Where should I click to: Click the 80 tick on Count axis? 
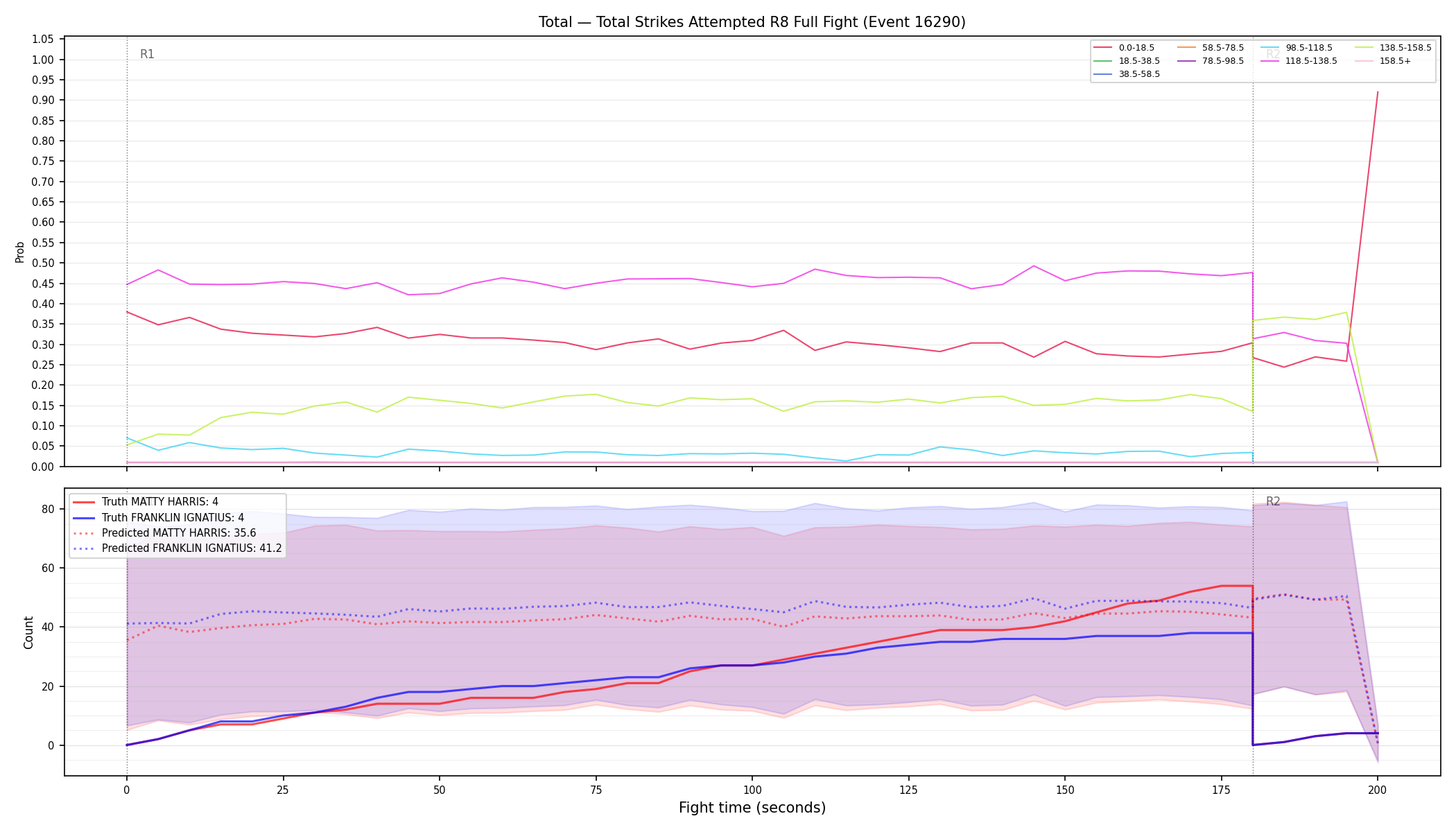pyautogui.click(x=48, y=509)
